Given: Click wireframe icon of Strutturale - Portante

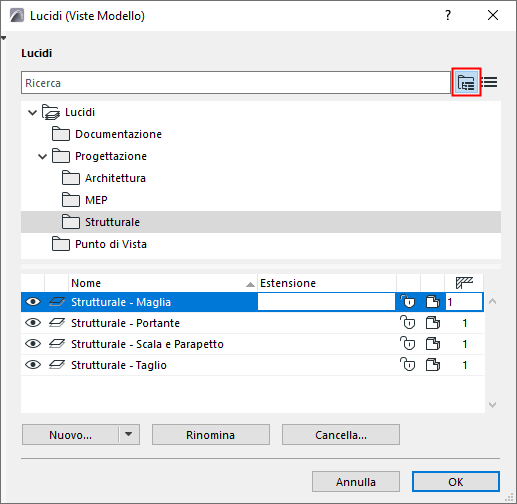Looking at the screenshot, I should (x=57, y=323).
